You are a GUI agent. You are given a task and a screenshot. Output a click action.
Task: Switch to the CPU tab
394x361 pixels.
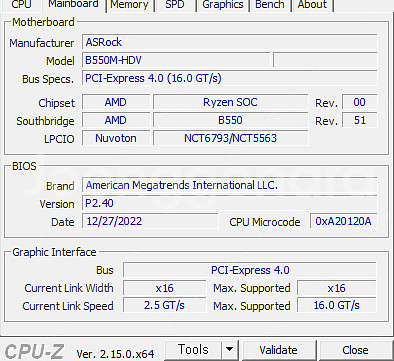21,5
